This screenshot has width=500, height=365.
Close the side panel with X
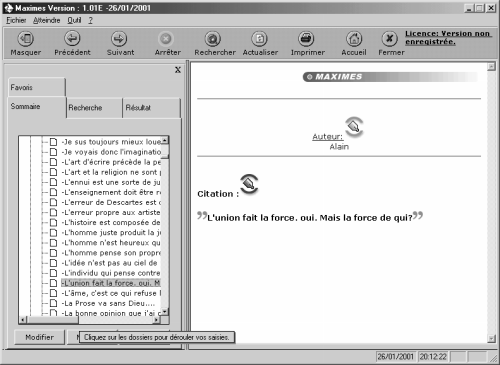point(178,70)
